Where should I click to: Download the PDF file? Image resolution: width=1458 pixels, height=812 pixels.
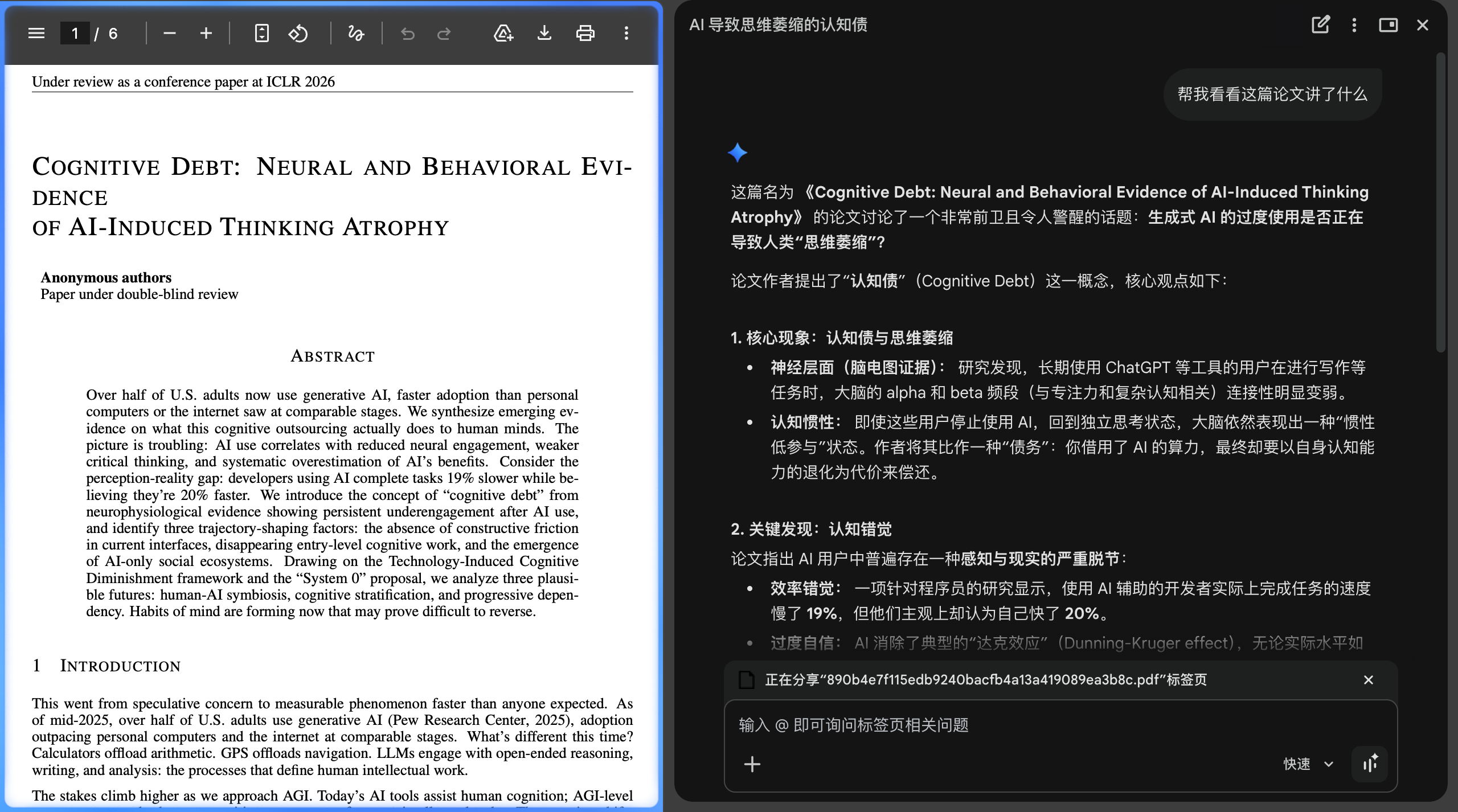pos(544,34)
